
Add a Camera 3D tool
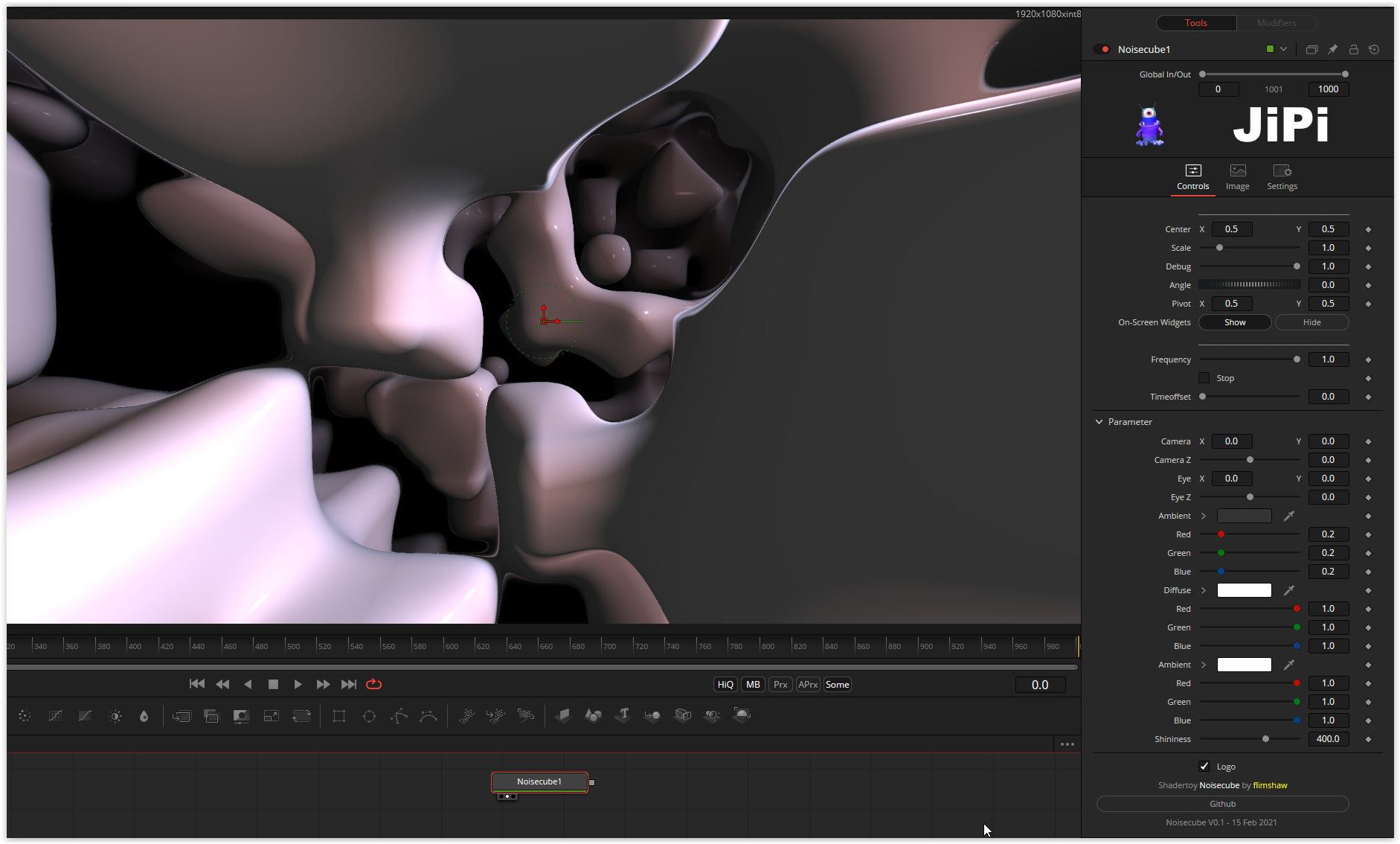(683, 716)
